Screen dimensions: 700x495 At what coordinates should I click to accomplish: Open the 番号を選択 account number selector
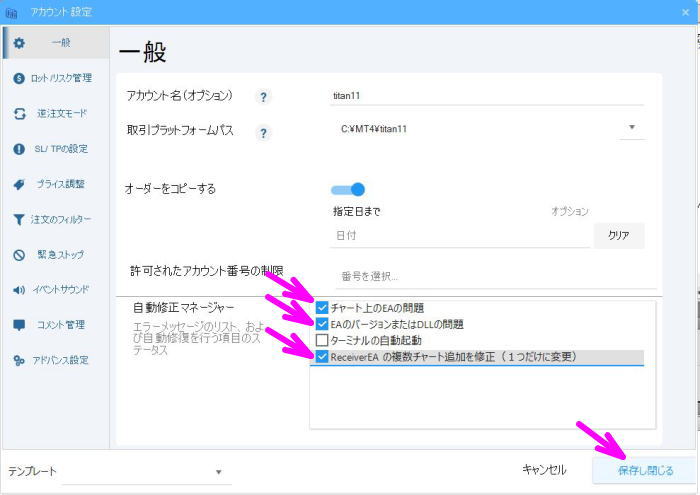(496, 276)
